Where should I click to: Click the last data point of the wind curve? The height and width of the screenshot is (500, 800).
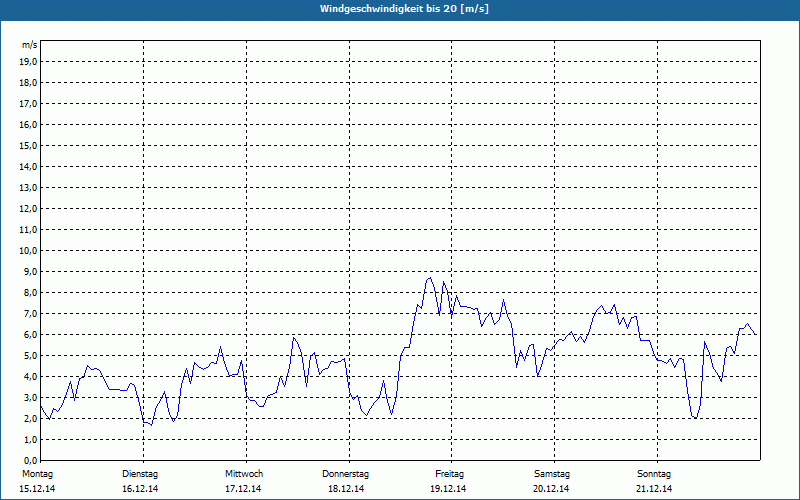point(756,334)
